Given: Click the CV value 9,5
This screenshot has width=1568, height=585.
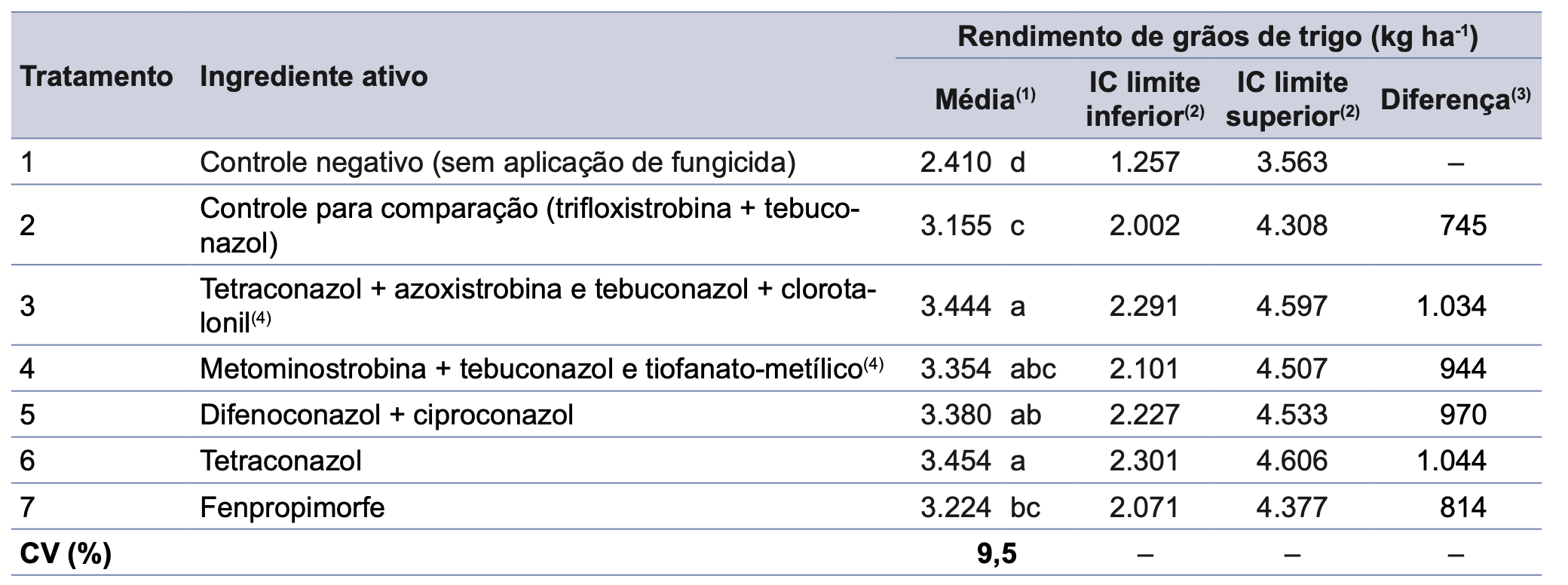Looking at the screenshot, I should [x=997, y=554].
